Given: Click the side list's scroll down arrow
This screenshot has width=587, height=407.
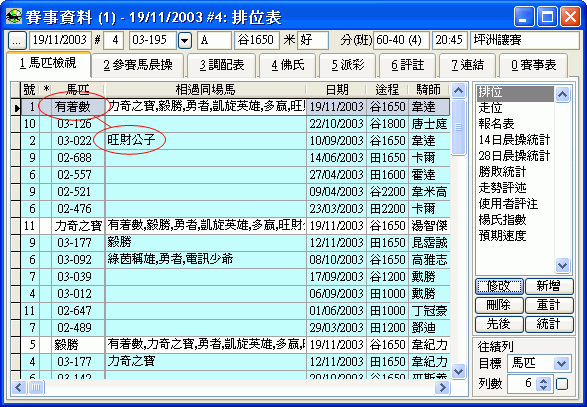Looking at the screenshot, I should [562, 265].
